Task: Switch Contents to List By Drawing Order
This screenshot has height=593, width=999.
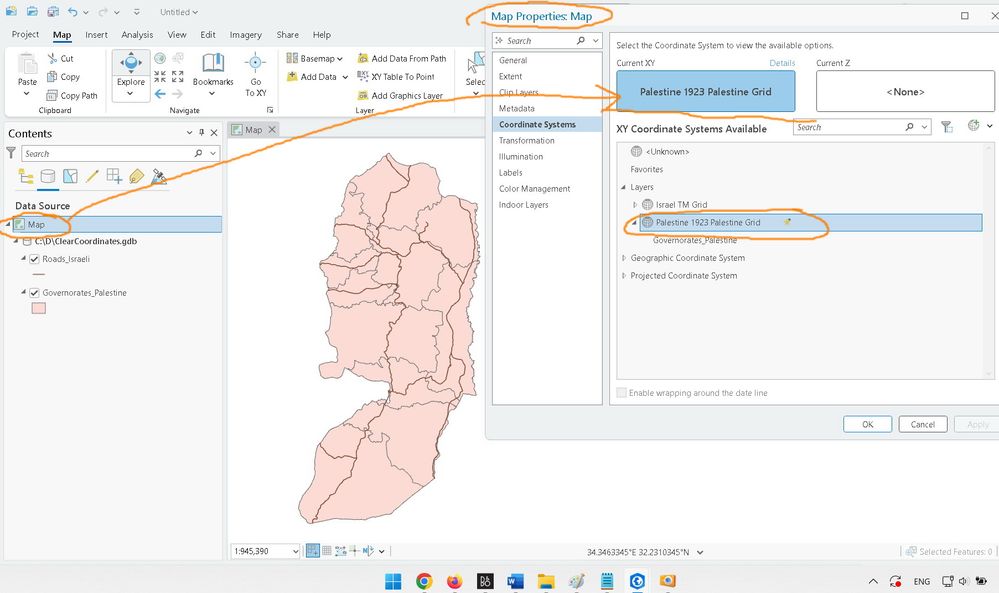Action: (25, 176)
